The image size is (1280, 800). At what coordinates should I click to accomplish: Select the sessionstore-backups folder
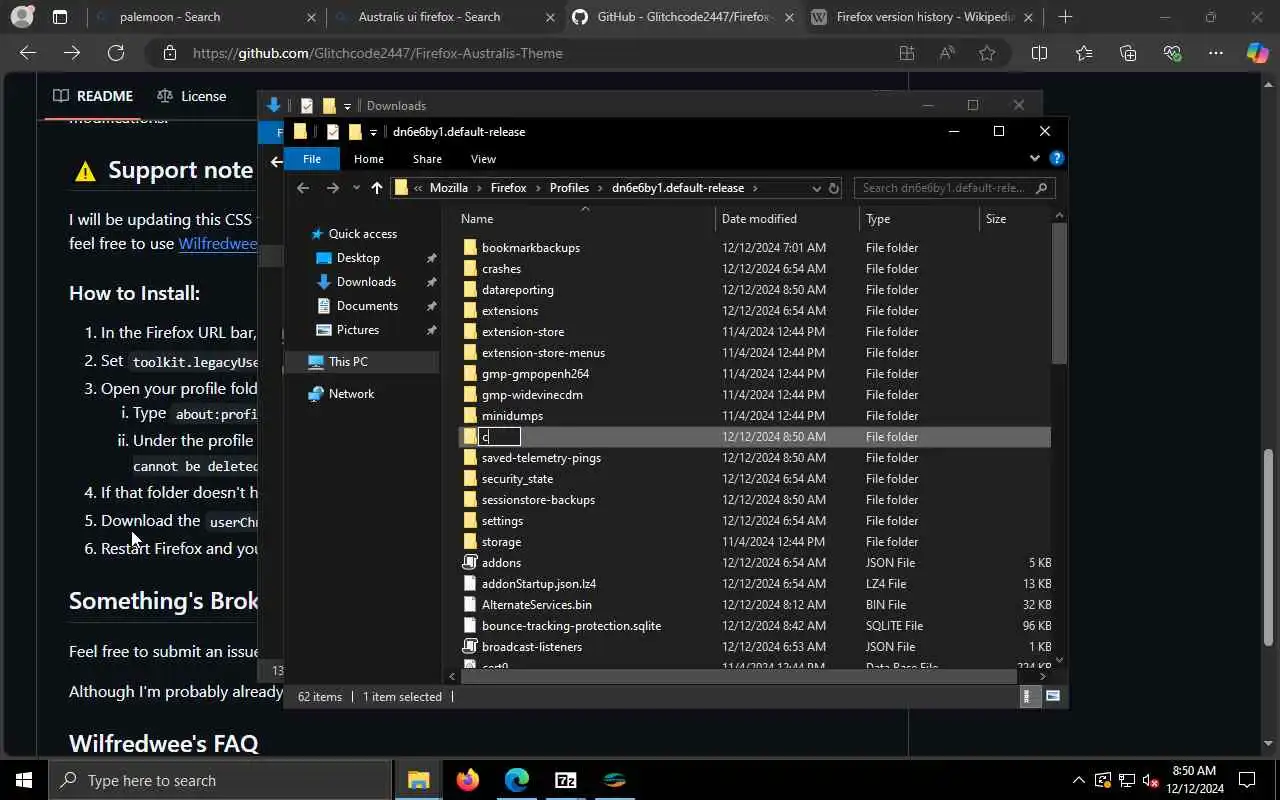click(x=538, y=499)
